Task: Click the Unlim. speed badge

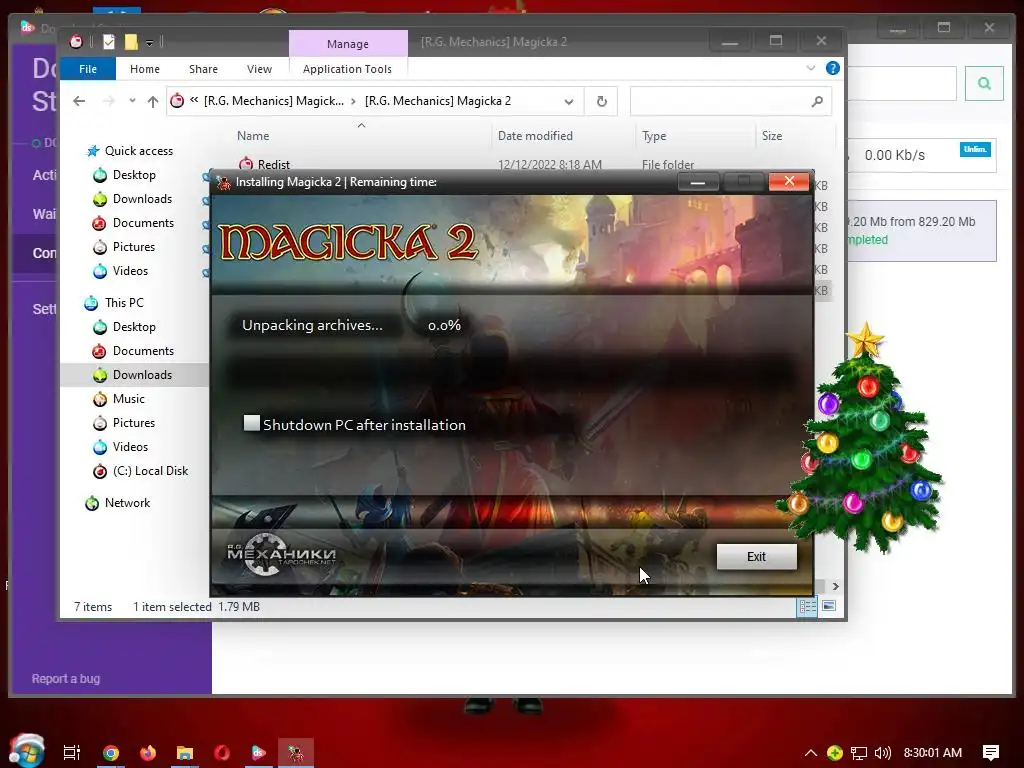Action: click(975, 150)
